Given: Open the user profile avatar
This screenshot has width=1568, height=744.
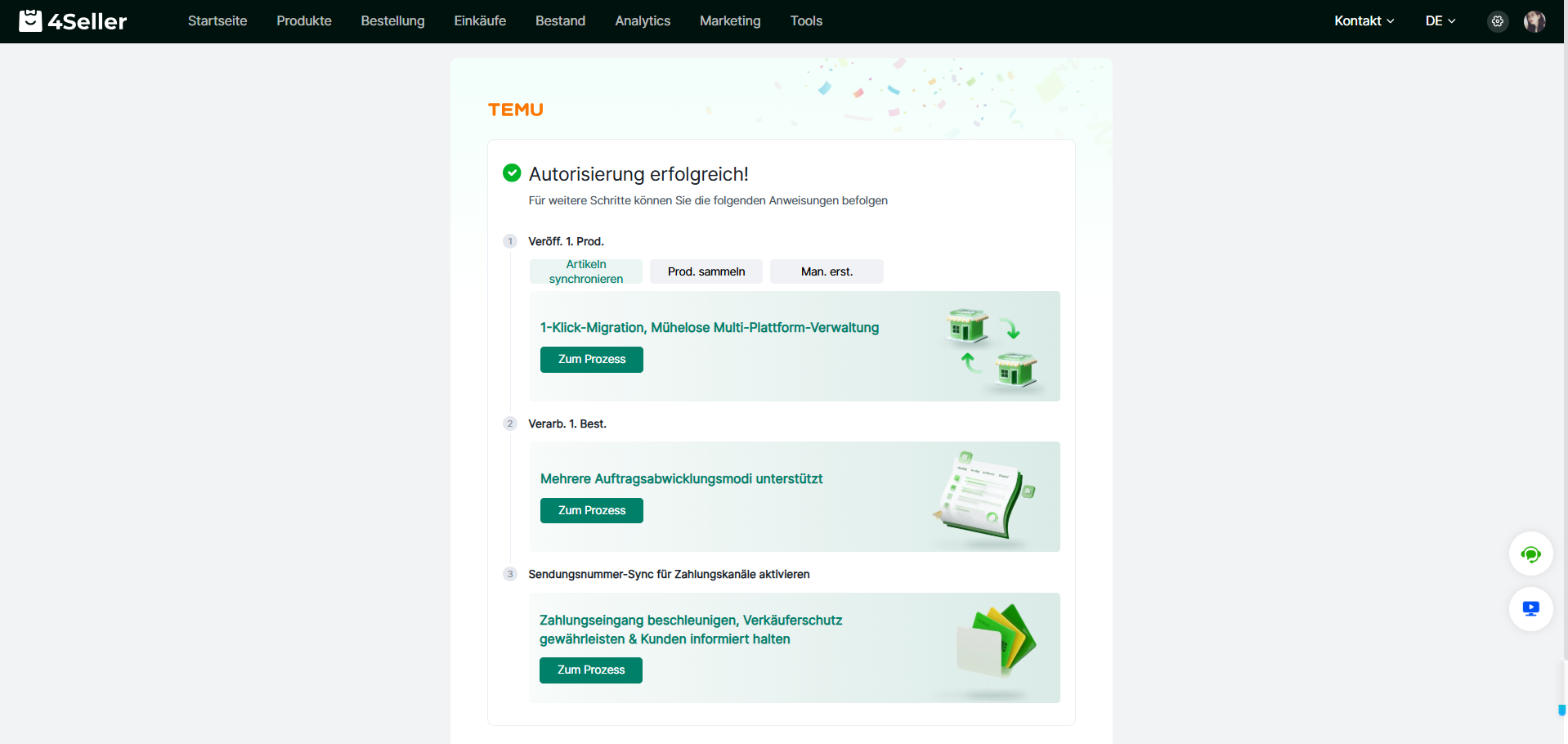Looking at the screenshot, I should [1534, 21].
